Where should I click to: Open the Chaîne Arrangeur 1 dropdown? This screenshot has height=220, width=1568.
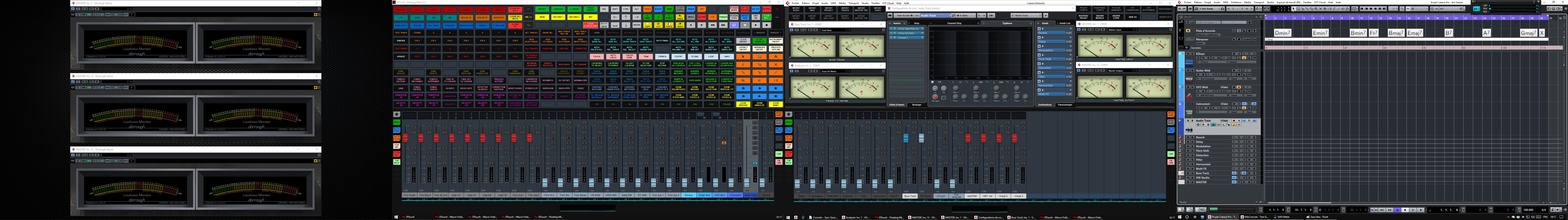(1208, 22)
